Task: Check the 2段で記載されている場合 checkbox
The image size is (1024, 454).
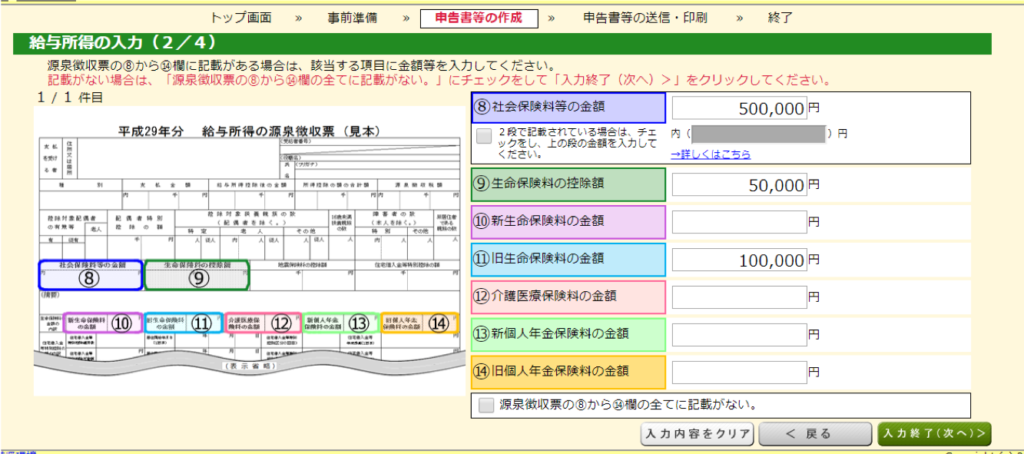Action: click(484, 136)
